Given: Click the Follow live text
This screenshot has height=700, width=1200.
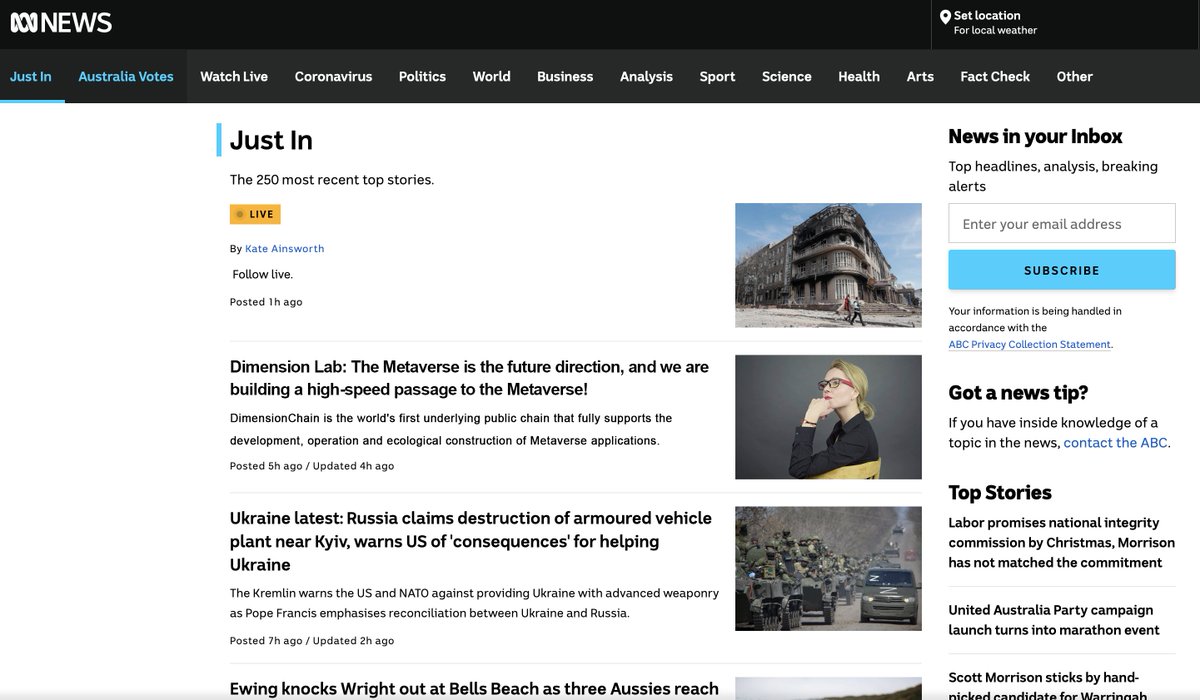Looking at the screenshot, I should point(263,274).
